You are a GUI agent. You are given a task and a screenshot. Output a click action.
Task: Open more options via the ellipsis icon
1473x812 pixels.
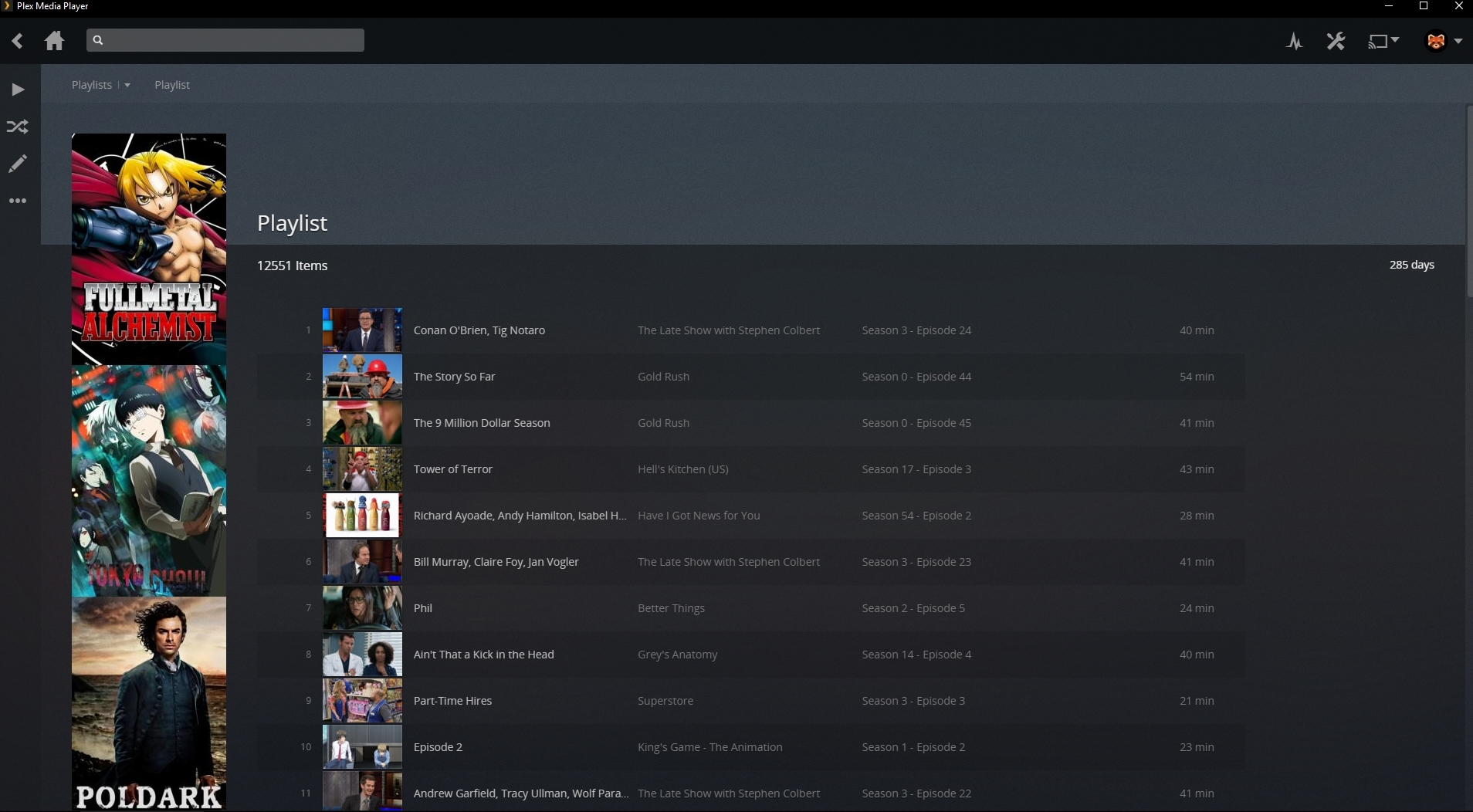click(x=17, y=201)
